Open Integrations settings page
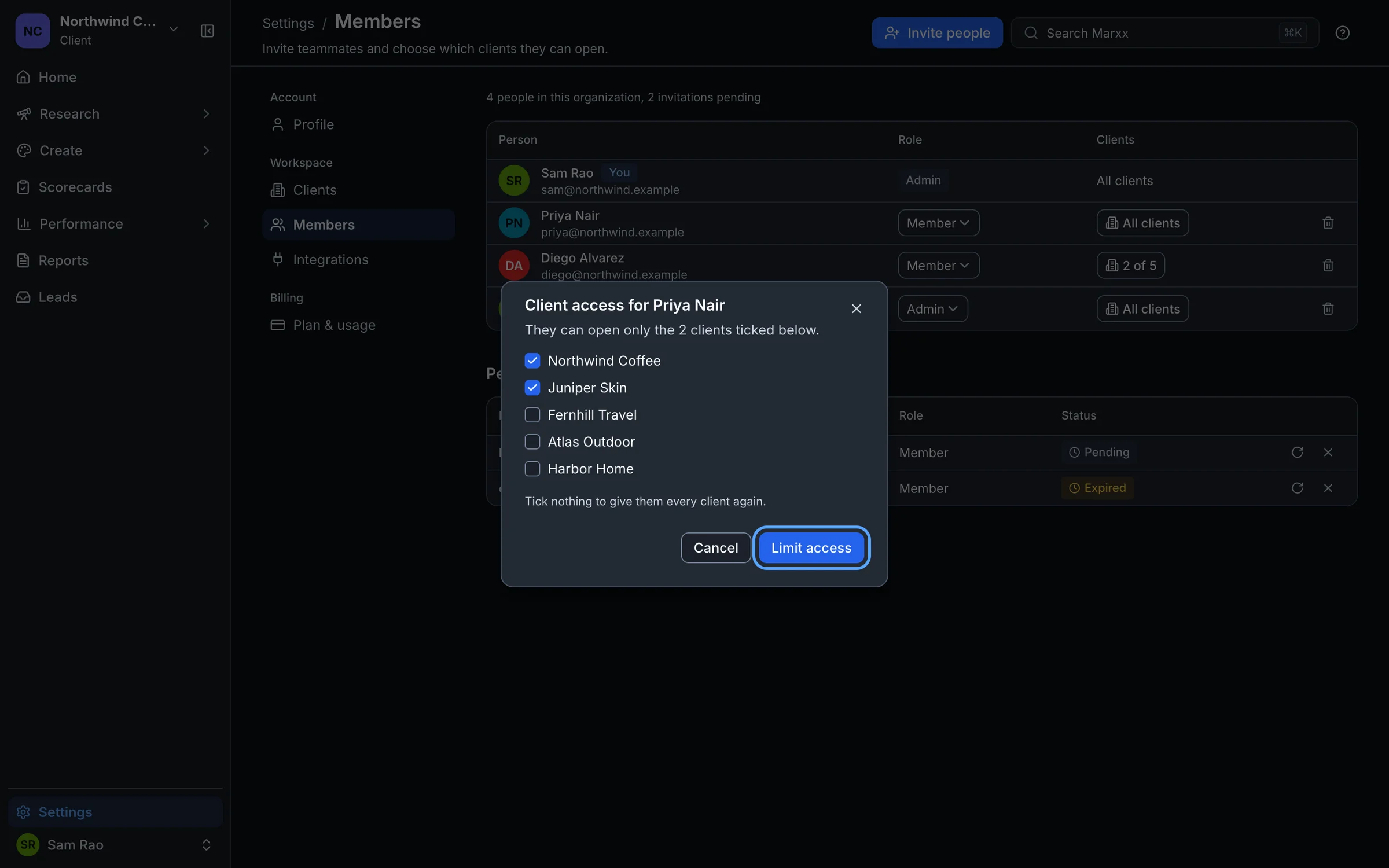This screenshot has height=868, width=1389. pos(358,259)
